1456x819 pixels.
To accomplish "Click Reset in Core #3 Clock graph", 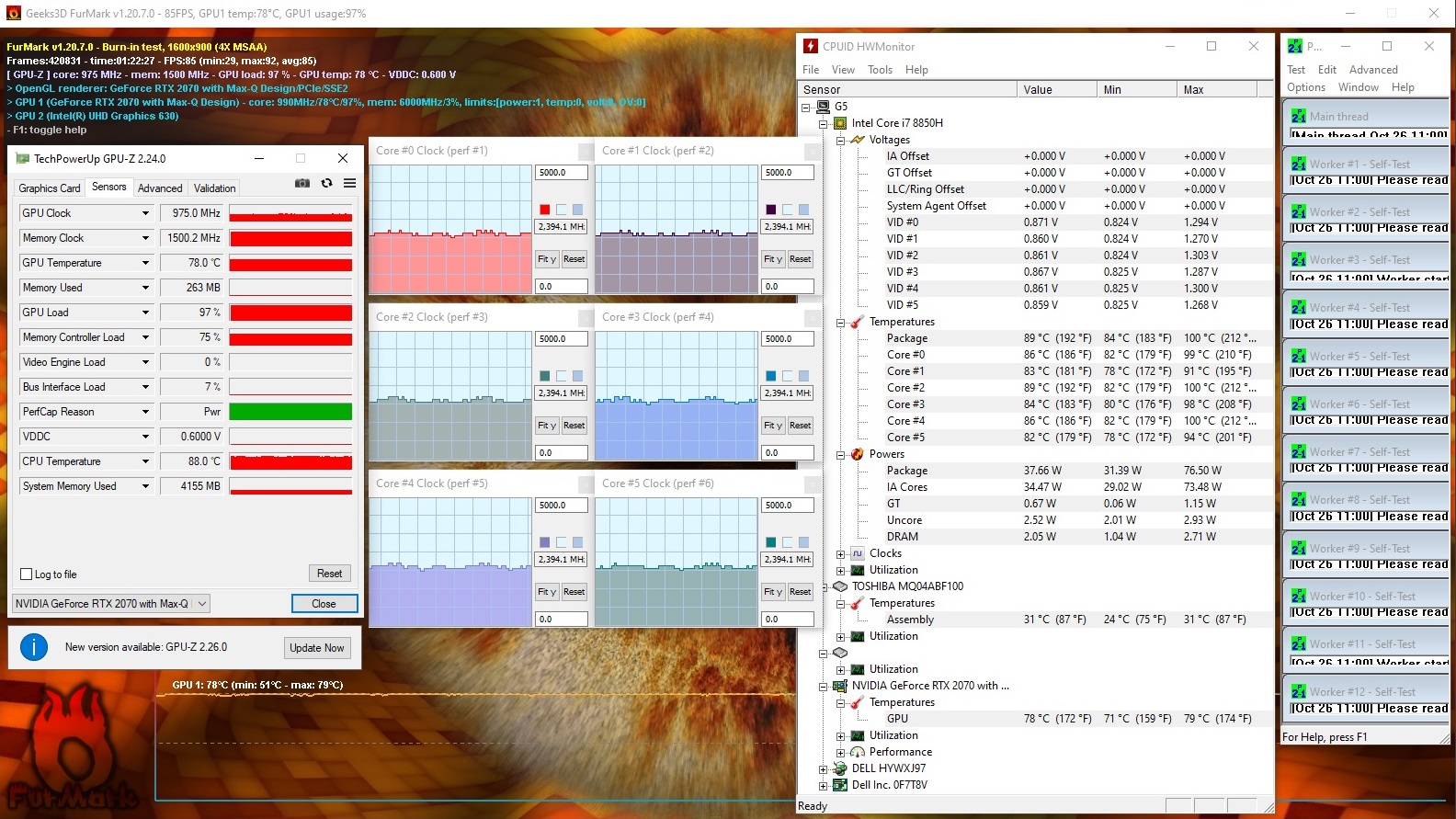I will (x=801, y=426).
